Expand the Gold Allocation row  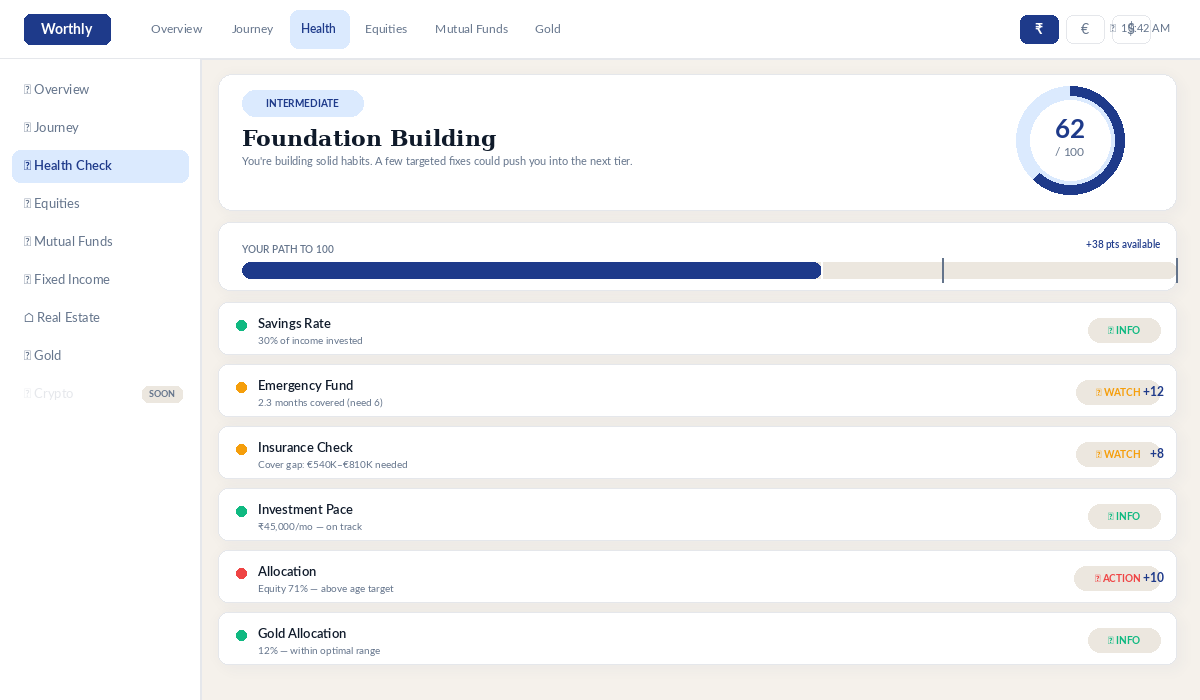tap(600, 640)
